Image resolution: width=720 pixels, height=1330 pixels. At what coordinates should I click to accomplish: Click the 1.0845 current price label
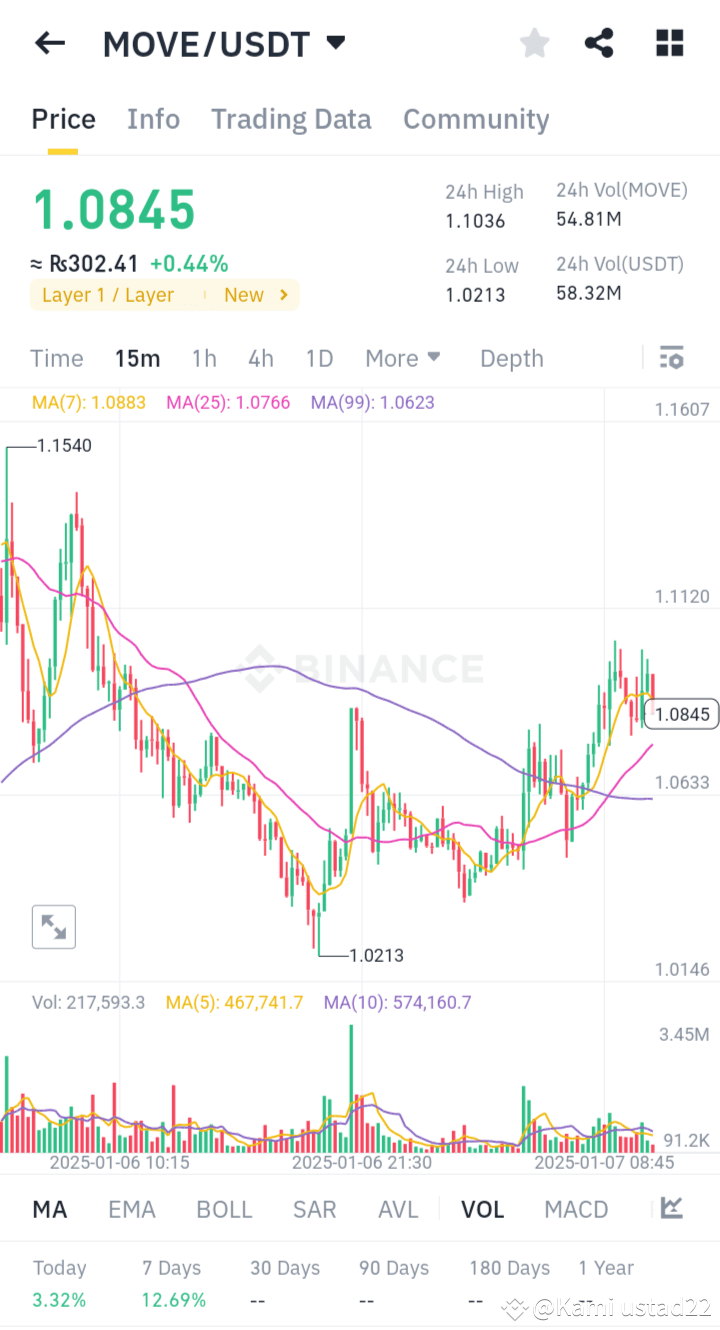[x=681, y=713]
